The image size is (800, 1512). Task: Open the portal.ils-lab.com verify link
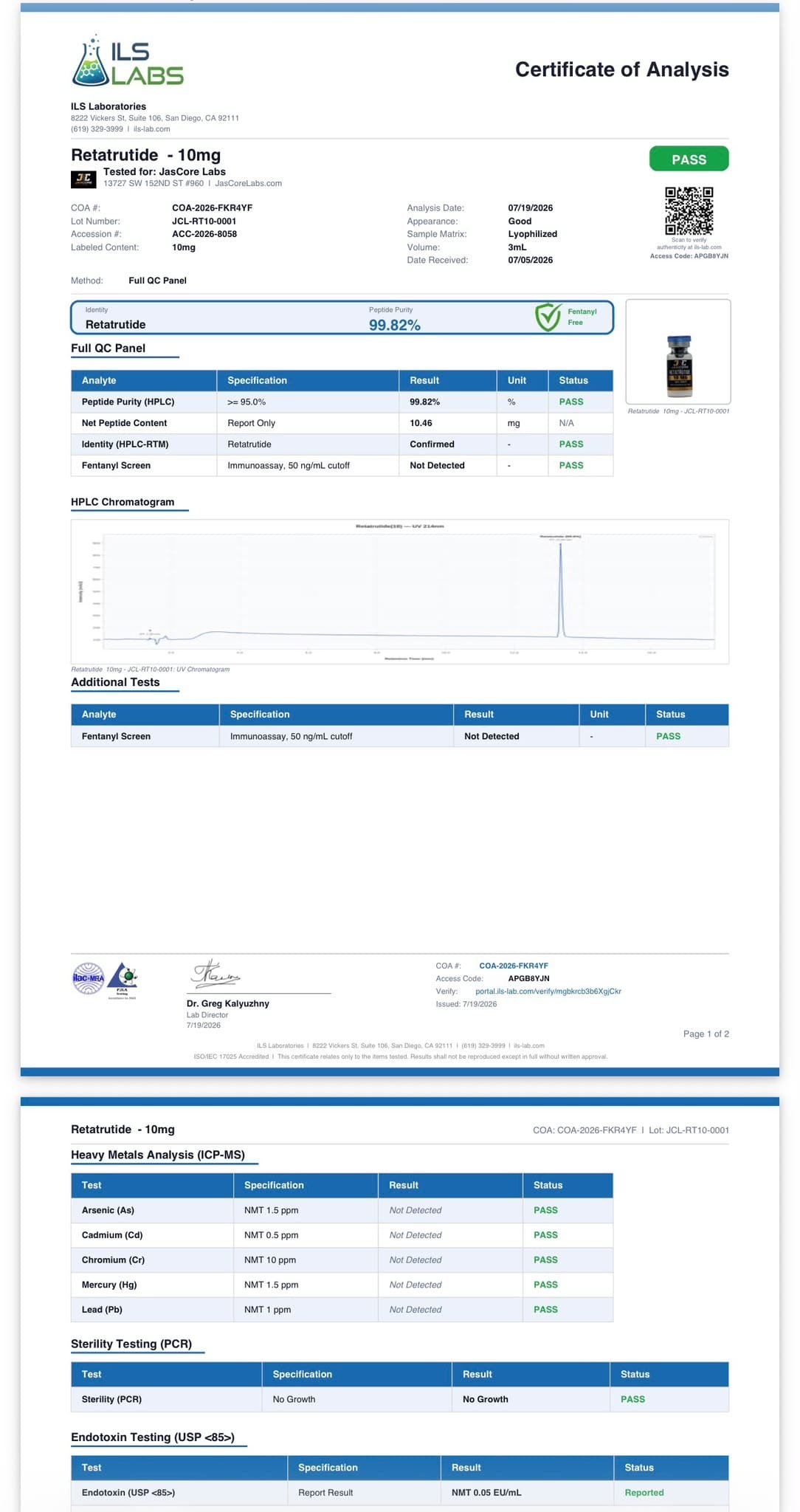click(x=548, y=992)
